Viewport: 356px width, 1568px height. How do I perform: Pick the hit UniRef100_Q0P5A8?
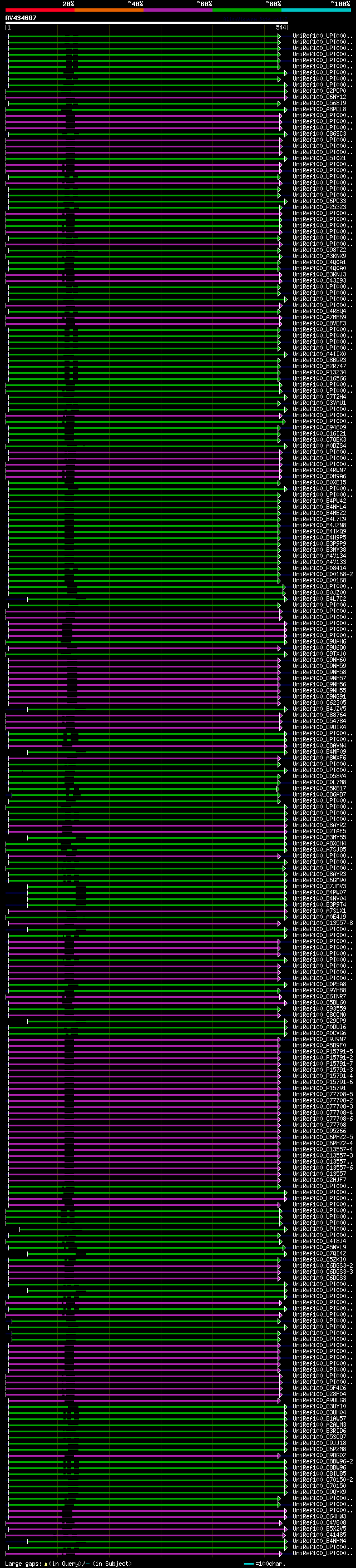pyautogui.click(x=319, y=985)
